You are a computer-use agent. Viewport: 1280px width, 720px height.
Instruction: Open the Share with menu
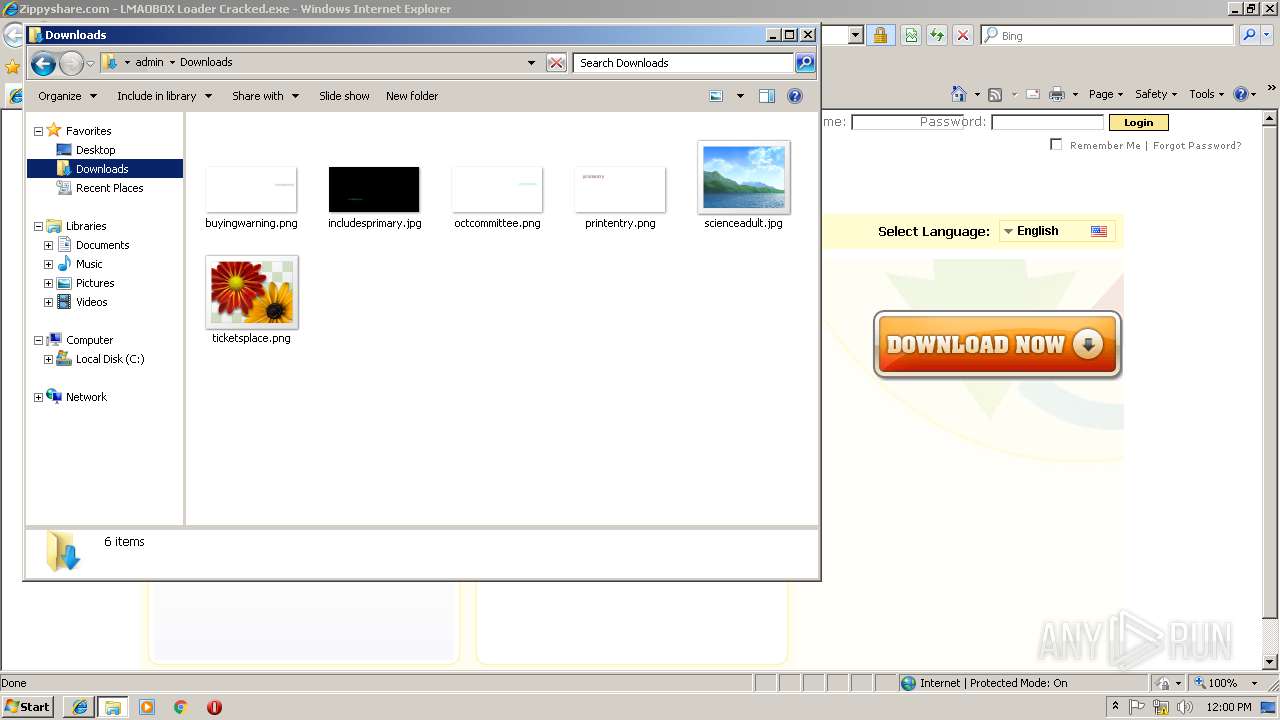[265, 96]
